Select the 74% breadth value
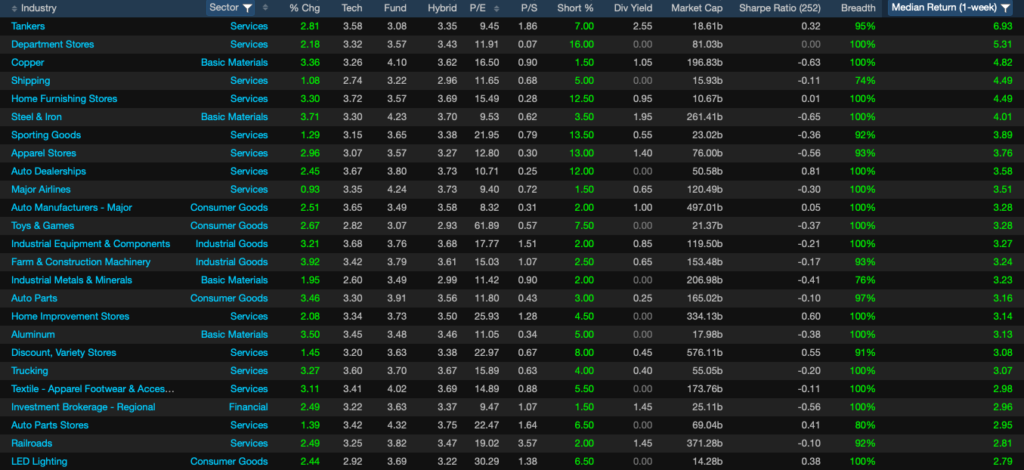The image size is (1024, 470). pos(865,81)
